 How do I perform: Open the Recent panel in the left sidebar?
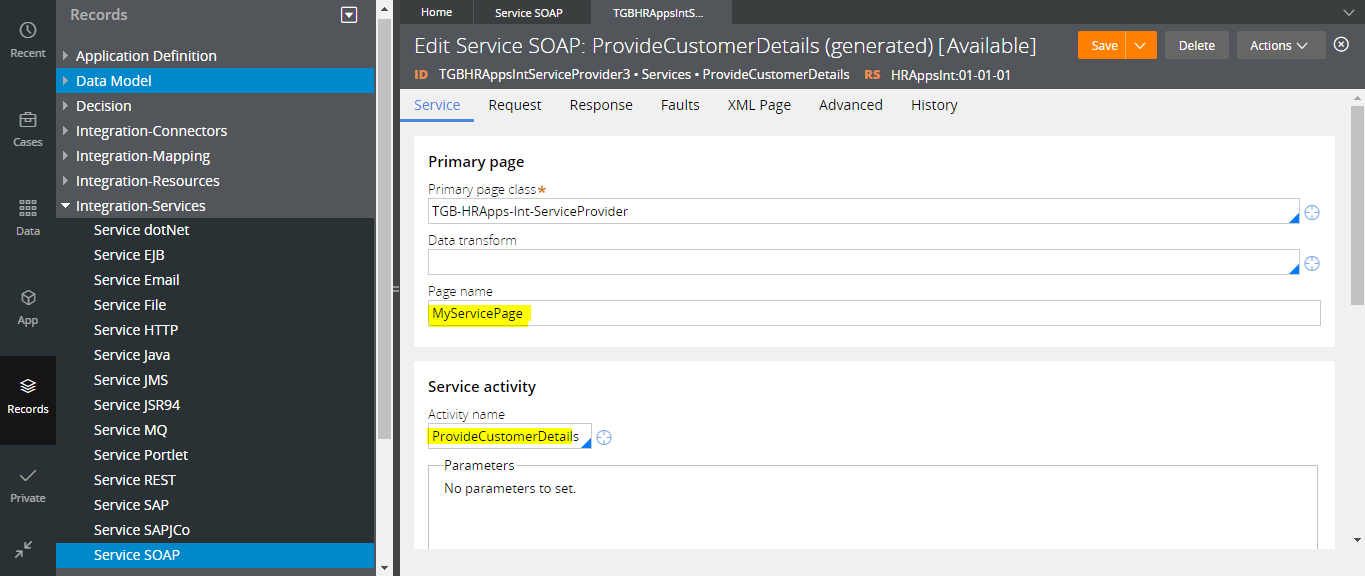[x=27, y=38]
